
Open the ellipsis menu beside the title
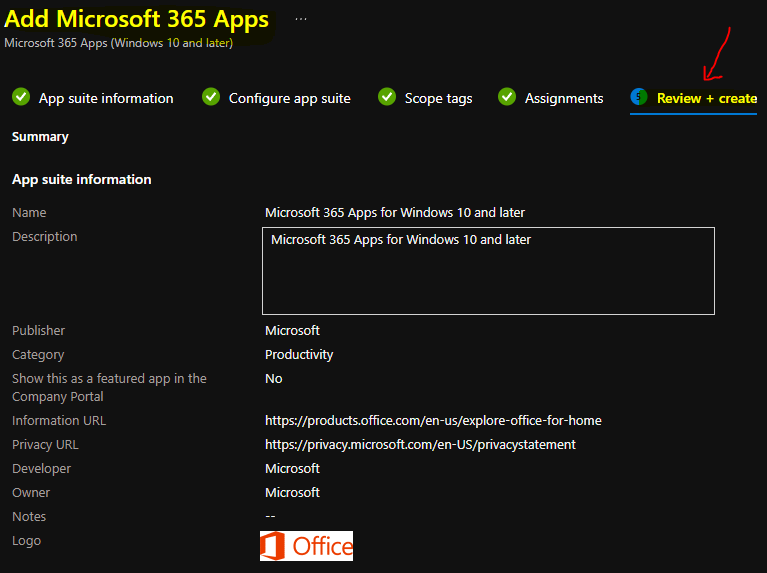[x=301, y=19]
